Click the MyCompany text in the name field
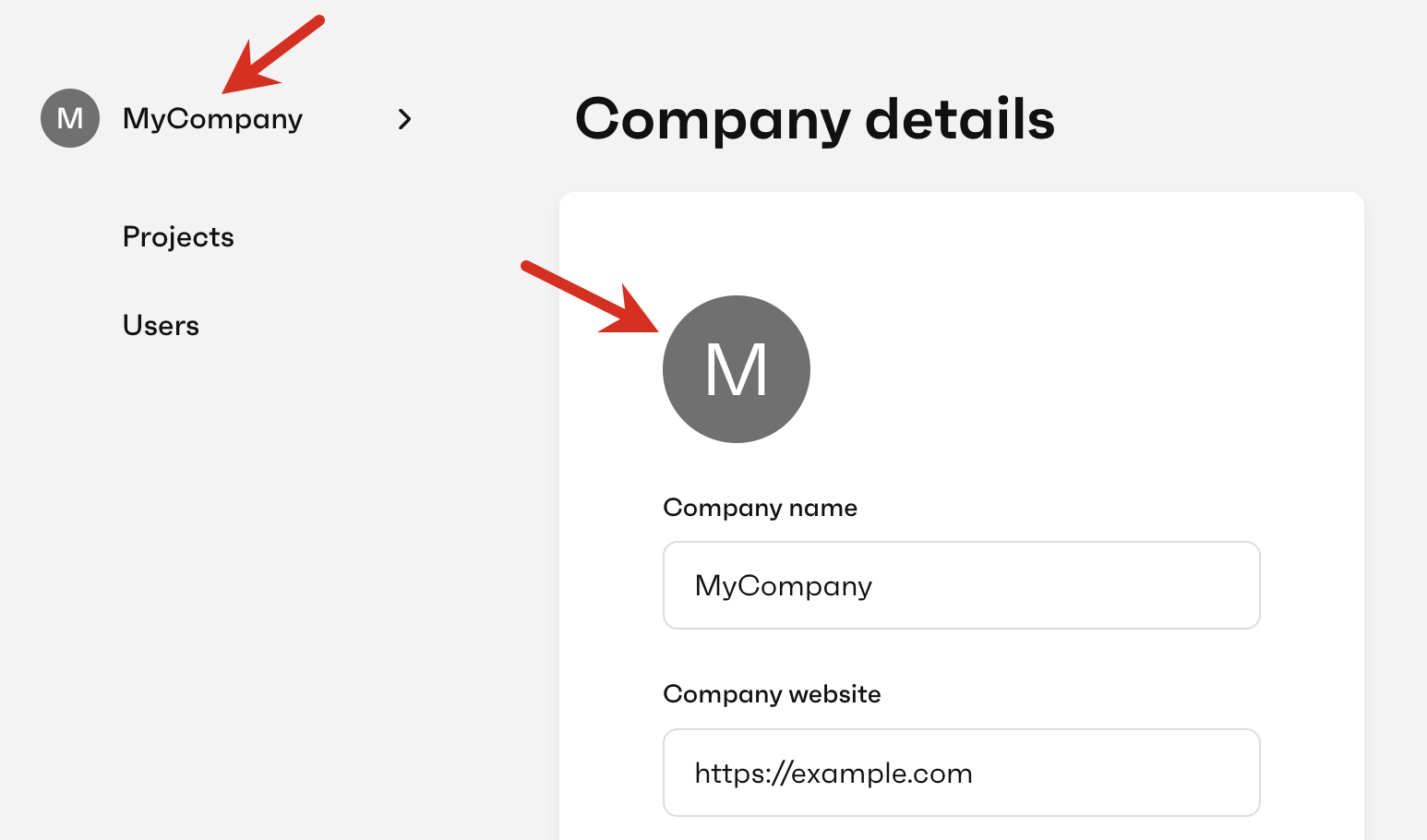The height and width of the screenshot is (840, 1427). [783, 586]
